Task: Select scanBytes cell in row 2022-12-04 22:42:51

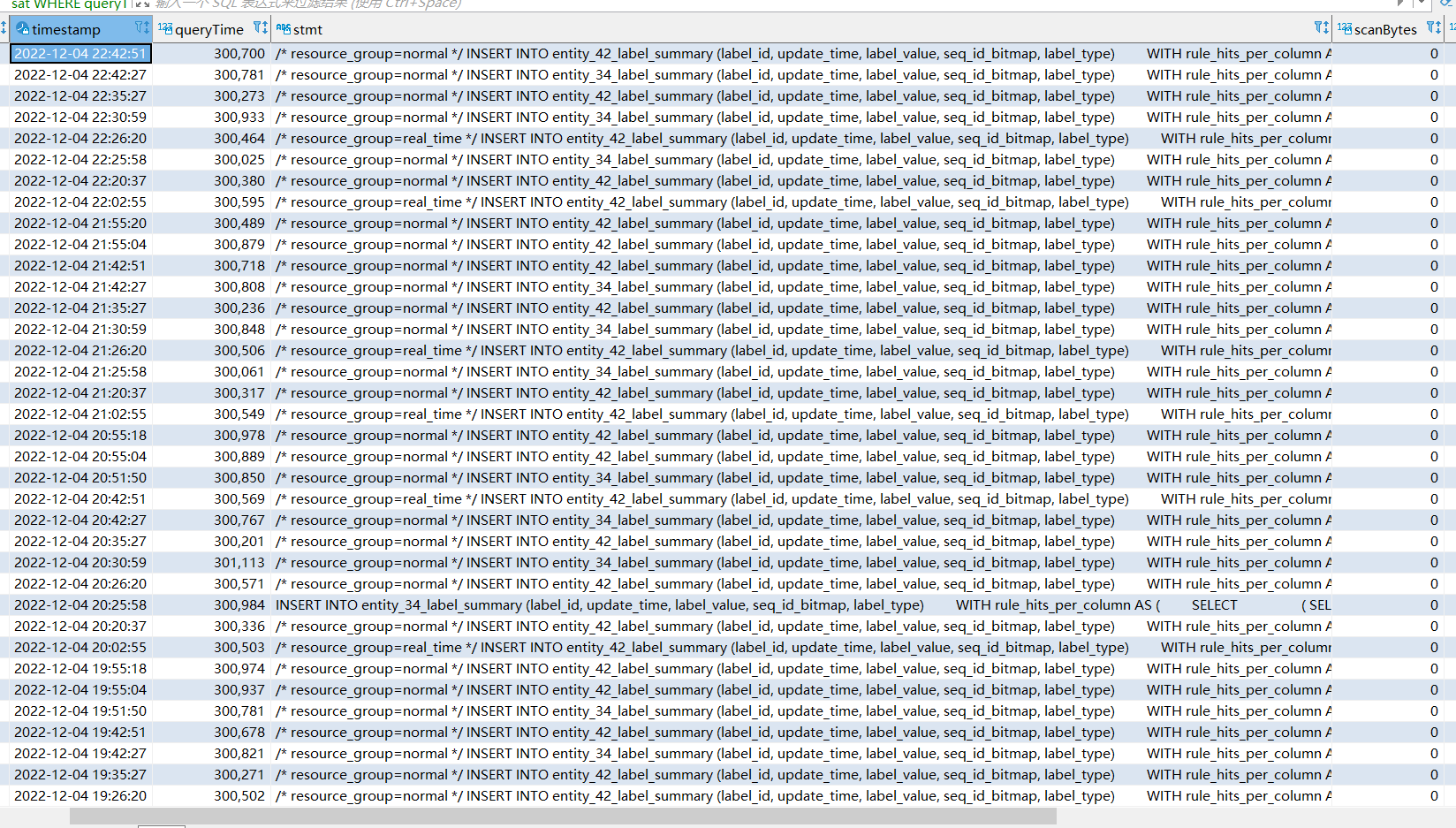Action: pyautogui.click(x=1388, y=54)
